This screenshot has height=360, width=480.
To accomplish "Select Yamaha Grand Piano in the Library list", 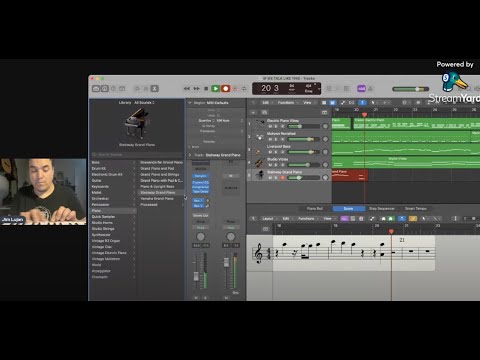I will click(x=157, y=199).
